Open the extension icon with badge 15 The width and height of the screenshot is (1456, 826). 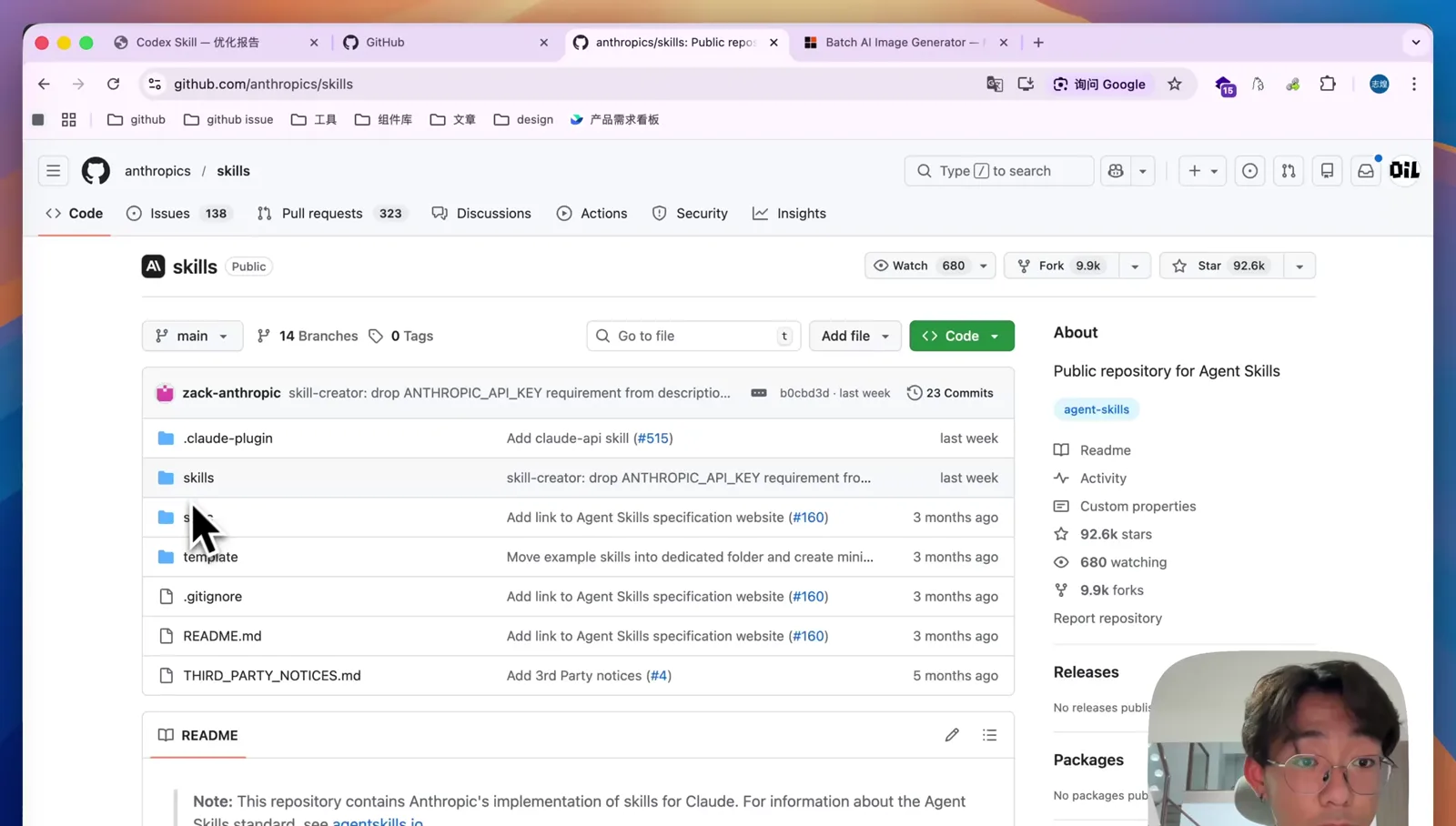tap(1225, 86)
